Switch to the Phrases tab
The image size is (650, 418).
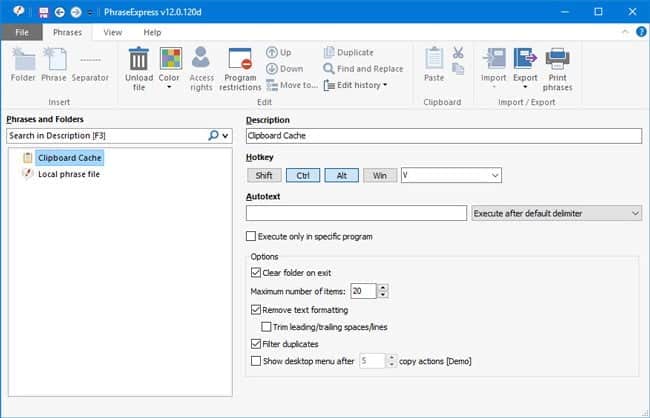67,32
